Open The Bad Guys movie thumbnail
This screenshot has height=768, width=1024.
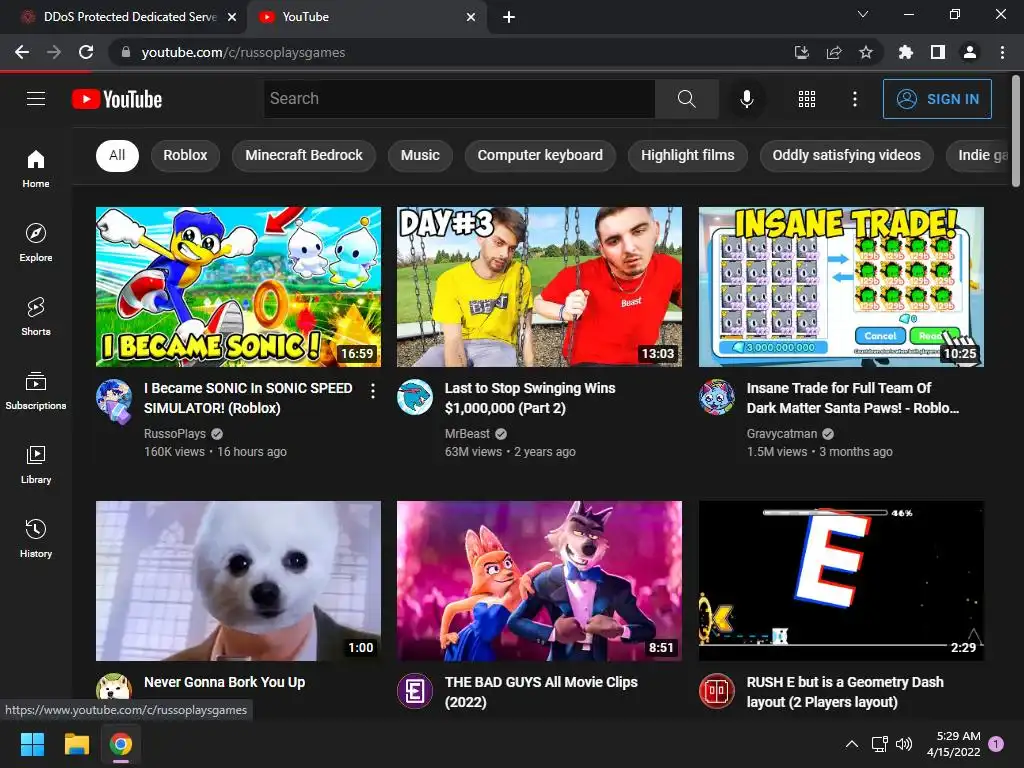click(x=539, y=581)
